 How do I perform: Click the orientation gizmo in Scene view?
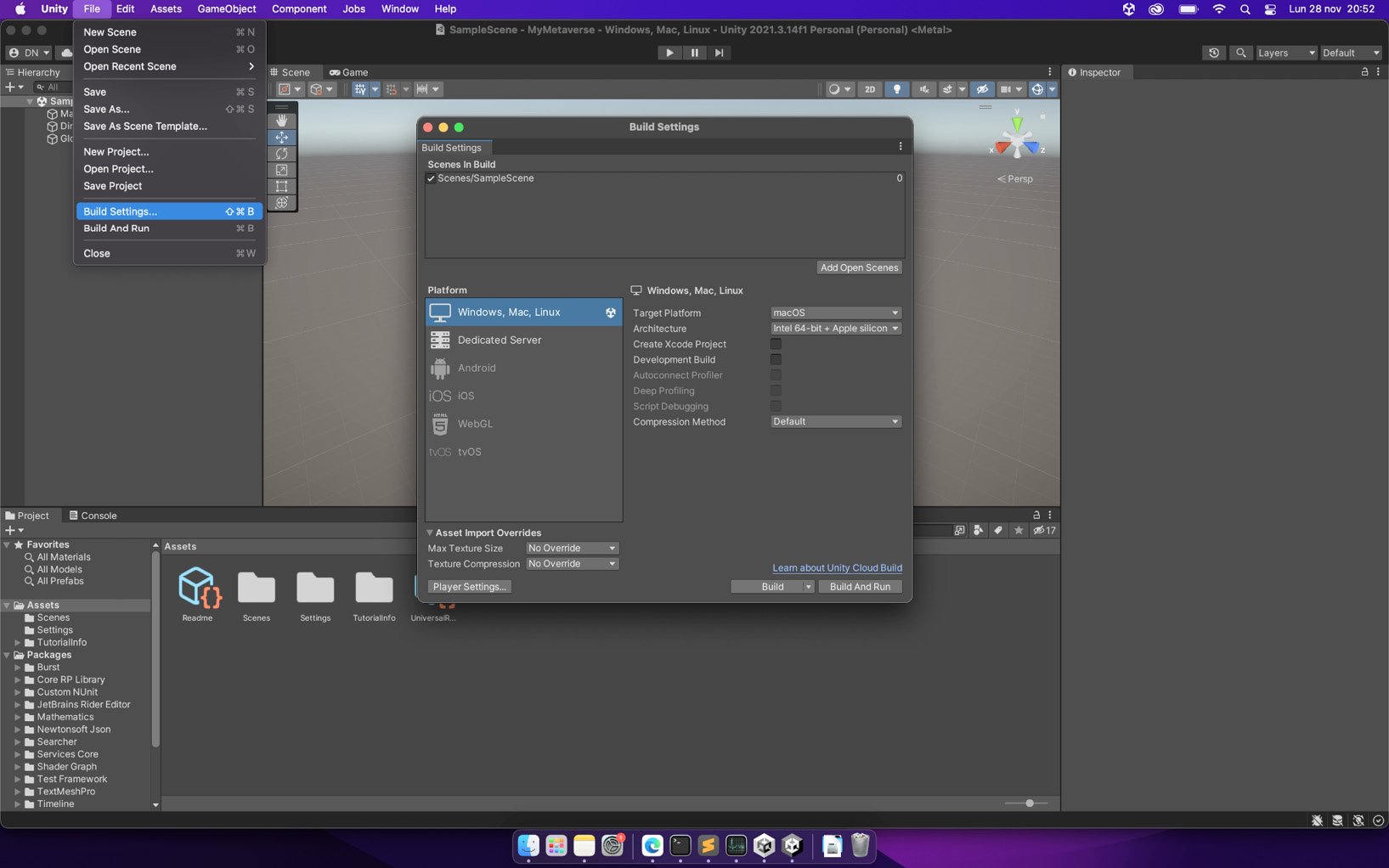click(x=1017, y=140)
